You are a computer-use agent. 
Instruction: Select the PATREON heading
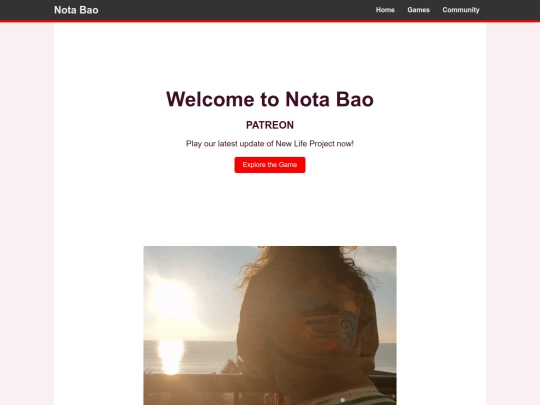[x=270, y=125]
